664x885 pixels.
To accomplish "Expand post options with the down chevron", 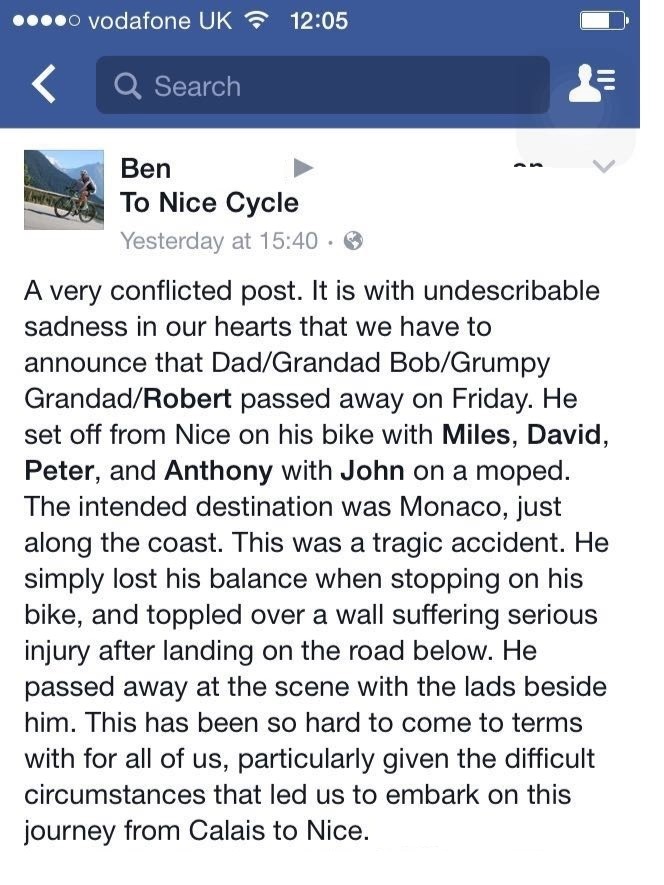I will [x=604, y=168].
